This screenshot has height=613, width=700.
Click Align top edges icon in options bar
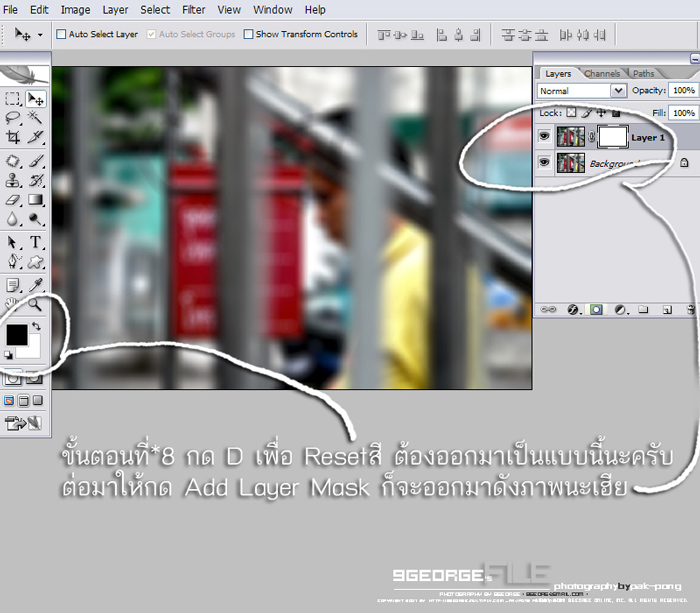point(383,35)
